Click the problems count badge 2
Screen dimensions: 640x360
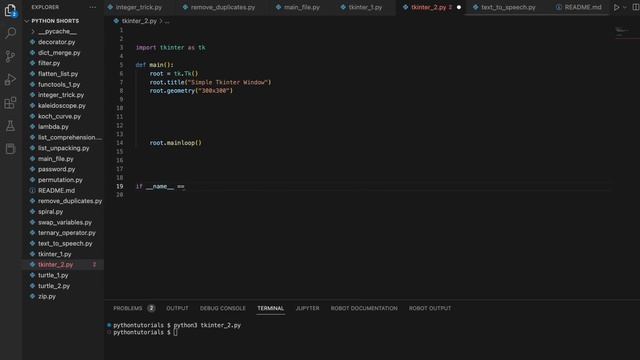(x=151, y=308)
